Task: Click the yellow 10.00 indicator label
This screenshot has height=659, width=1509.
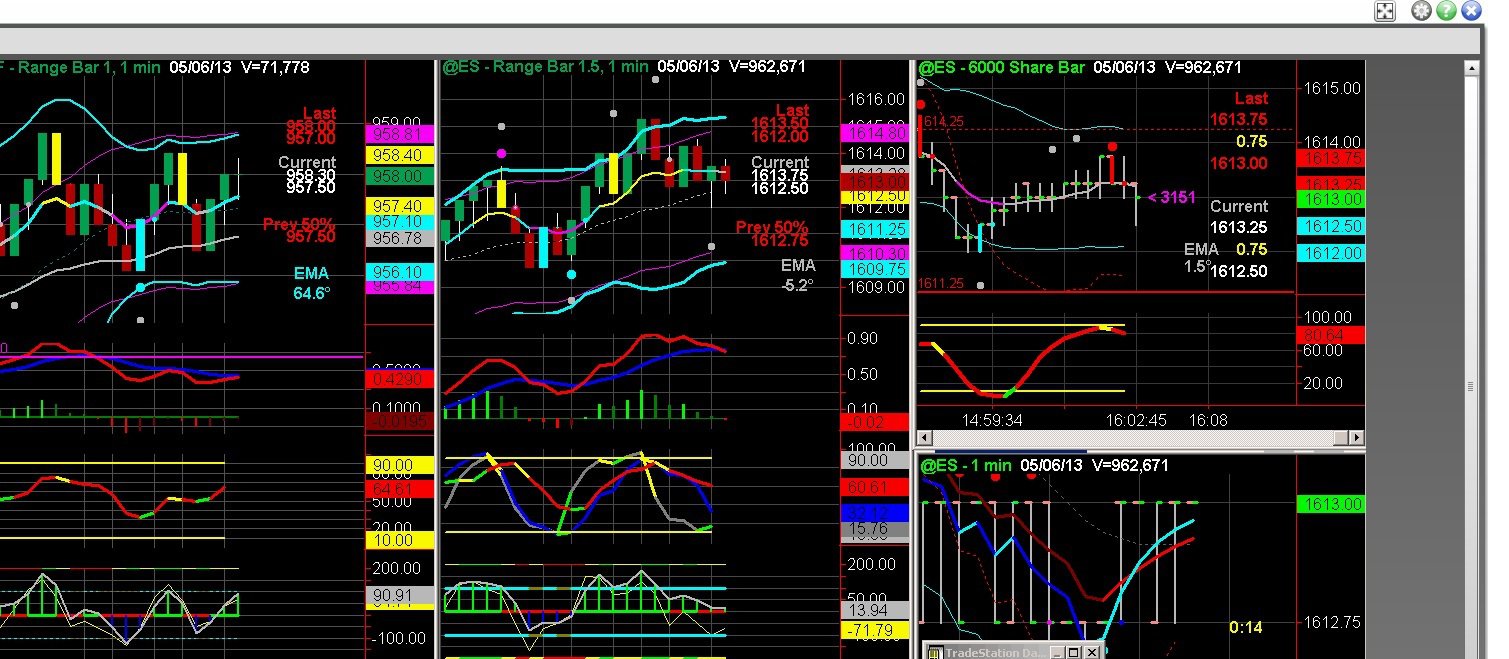Action: (x=400, y=541)
